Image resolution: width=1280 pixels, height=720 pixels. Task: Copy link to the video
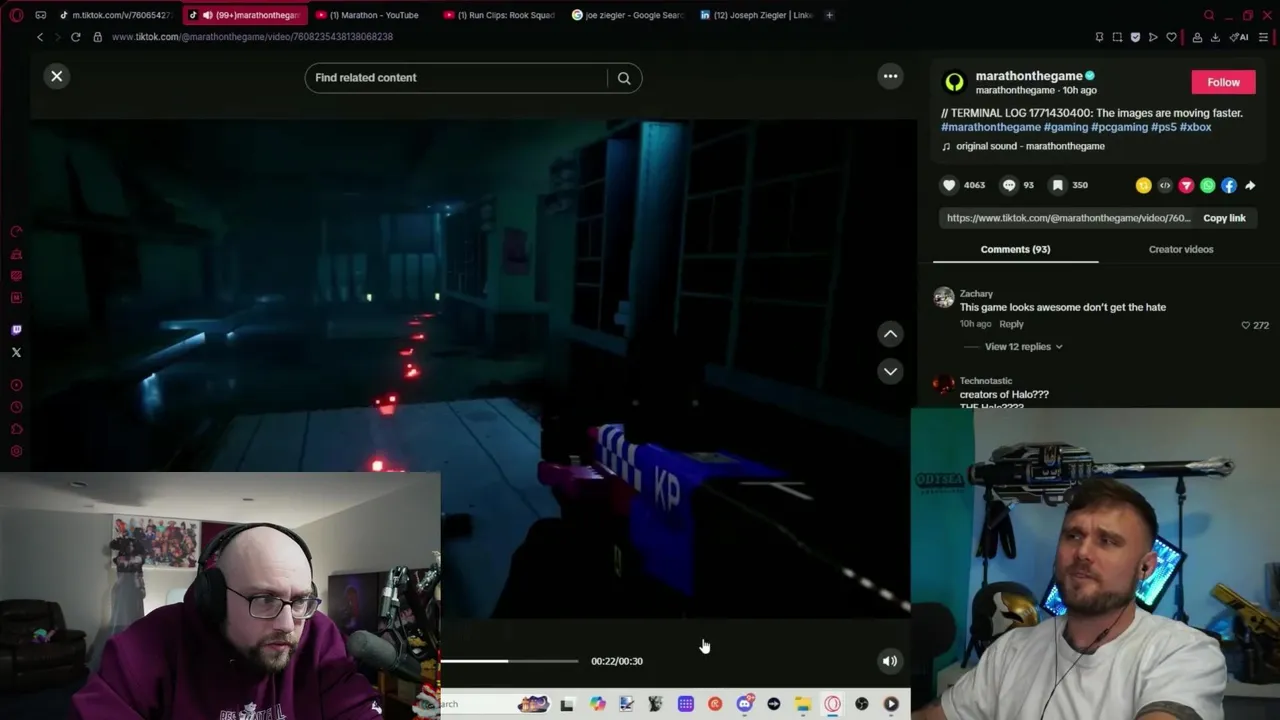(1224, 218)
